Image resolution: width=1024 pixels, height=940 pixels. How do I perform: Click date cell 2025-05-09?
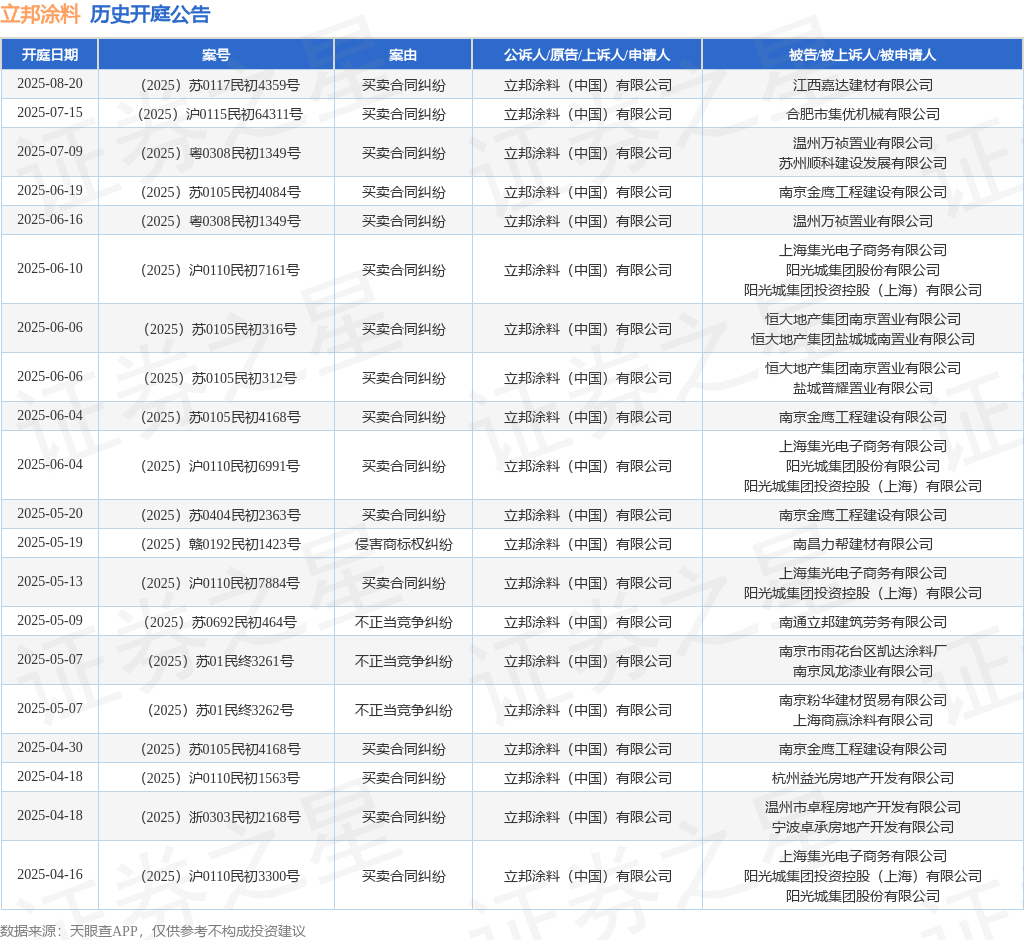pos(50,621)
